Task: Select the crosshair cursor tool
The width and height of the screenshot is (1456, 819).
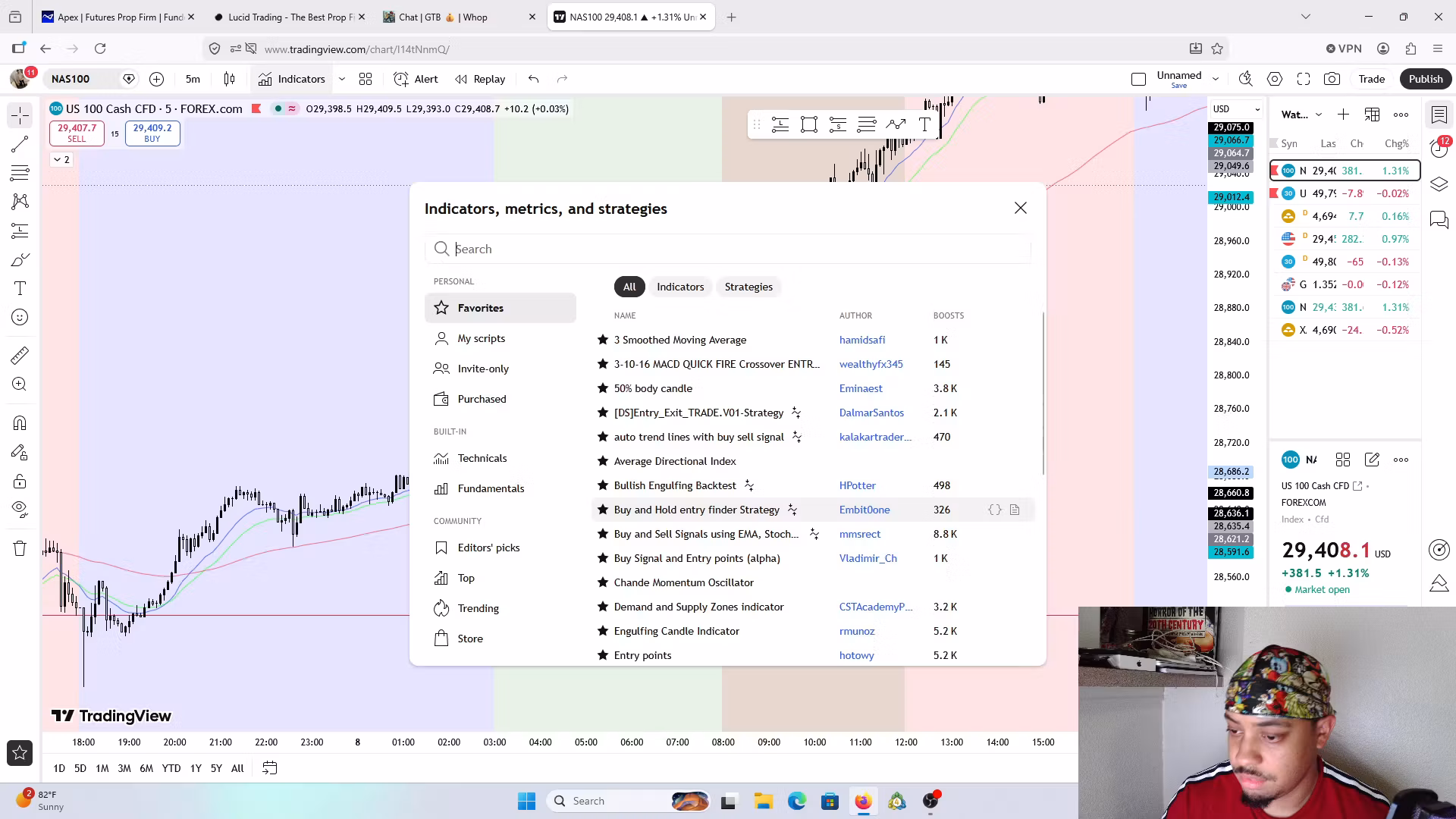Action: [20, 115]
